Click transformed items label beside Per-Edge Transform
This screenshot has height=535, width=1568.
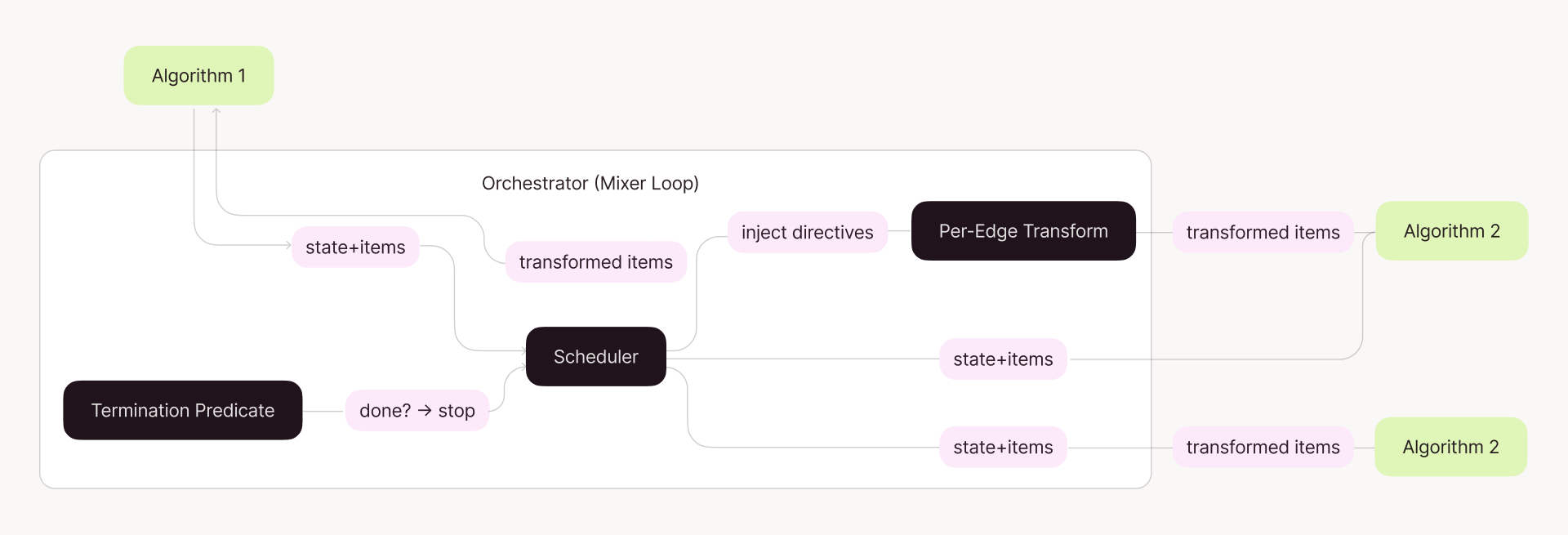(x=1263, y=233)
